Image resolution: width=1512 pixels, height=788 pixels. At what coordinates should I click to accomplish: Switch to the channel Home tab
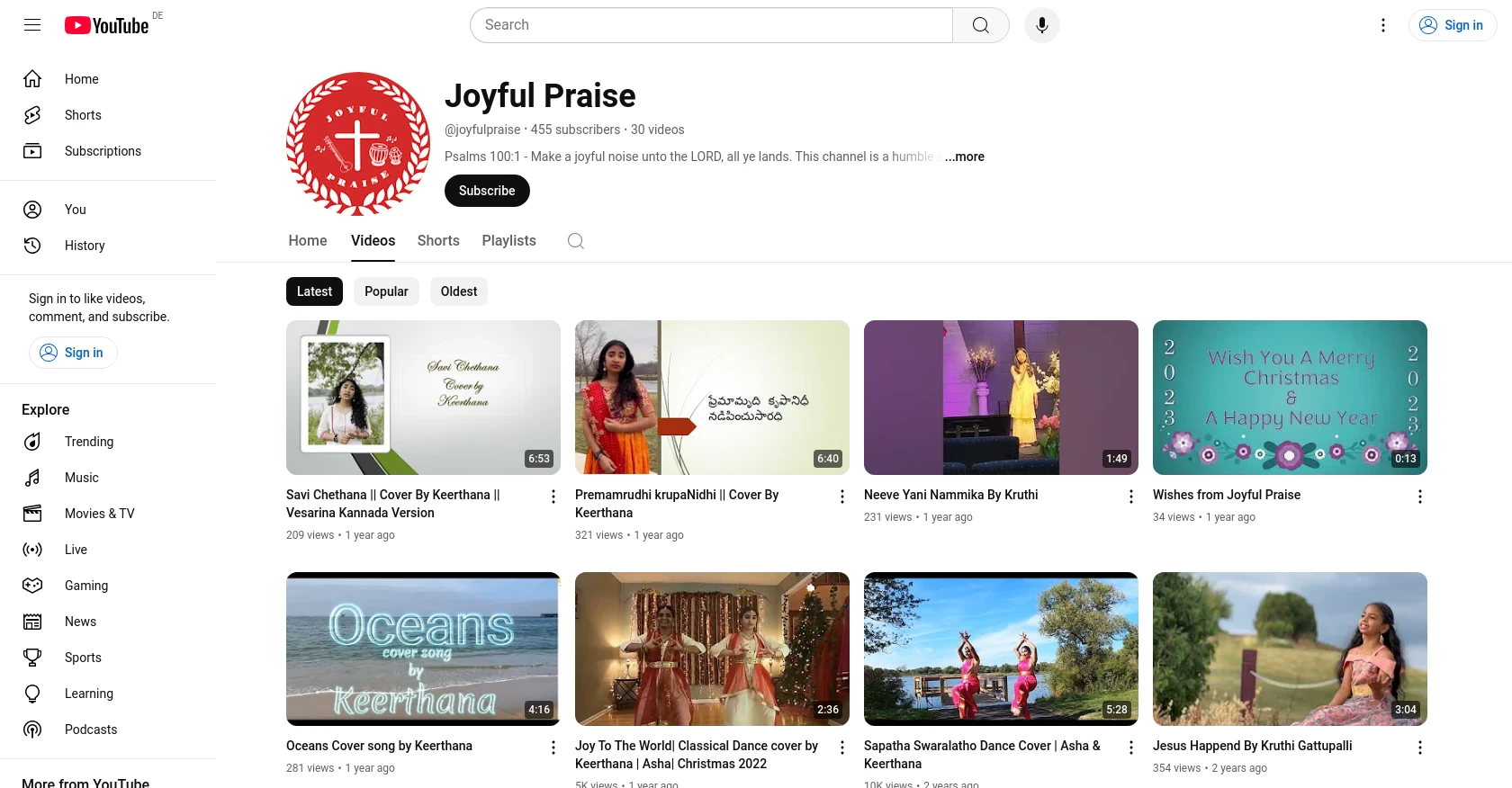tap(307, 241)
